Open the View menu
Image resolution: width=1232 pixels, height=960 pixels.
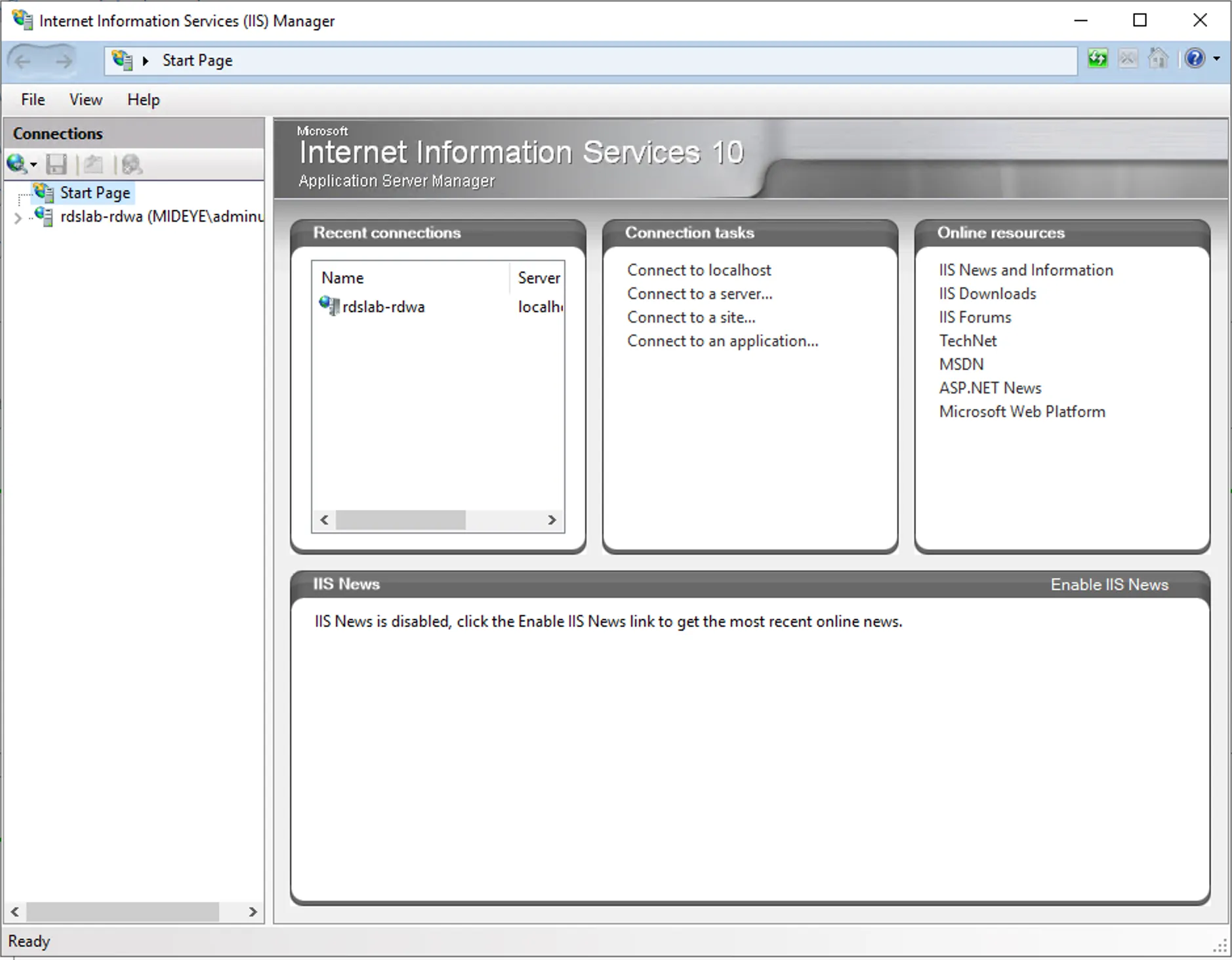coord(85,99)
